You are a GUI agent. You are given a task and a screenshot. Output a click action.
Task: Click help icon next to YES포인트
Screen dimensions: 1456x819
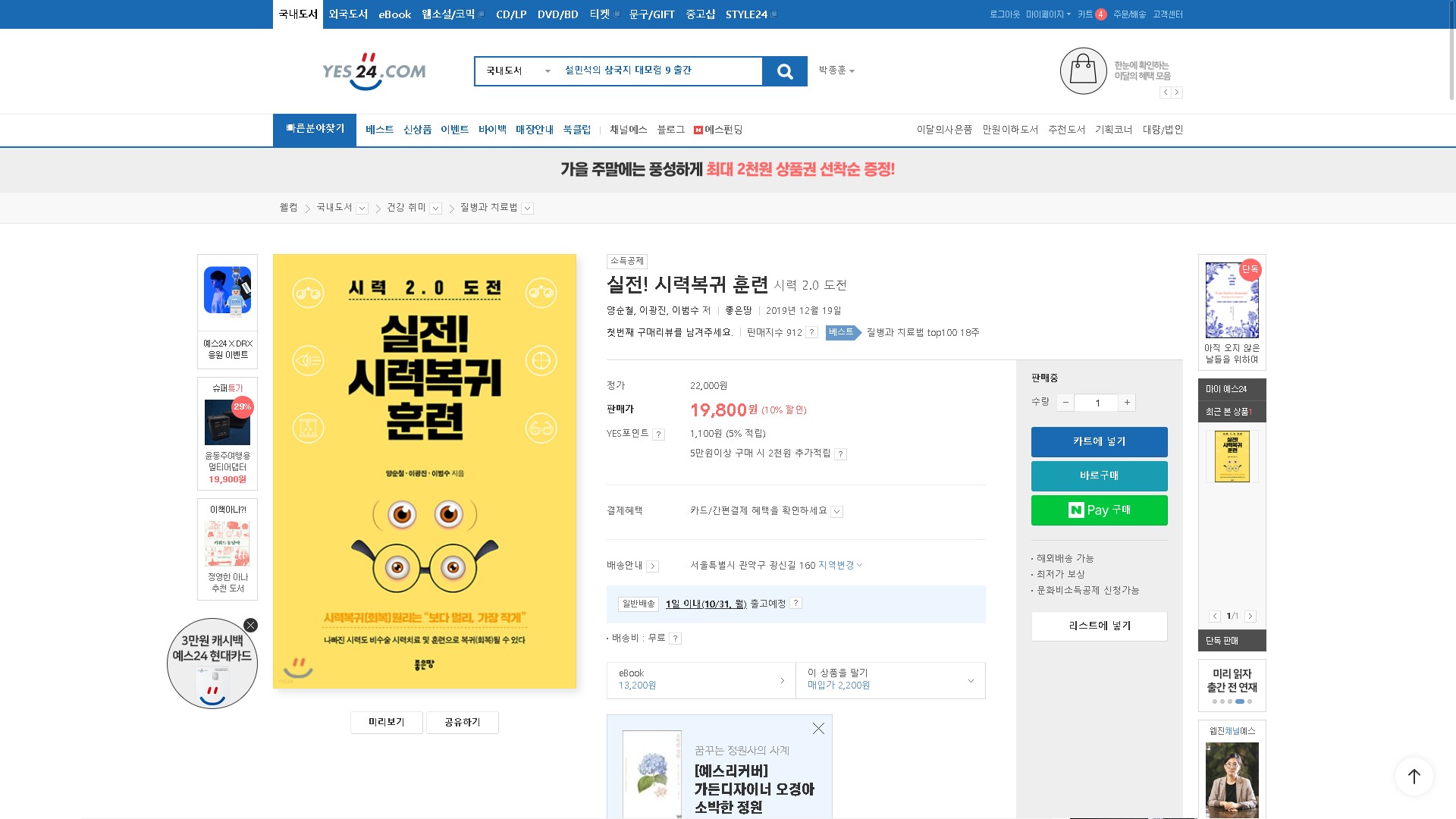point(659,435)
